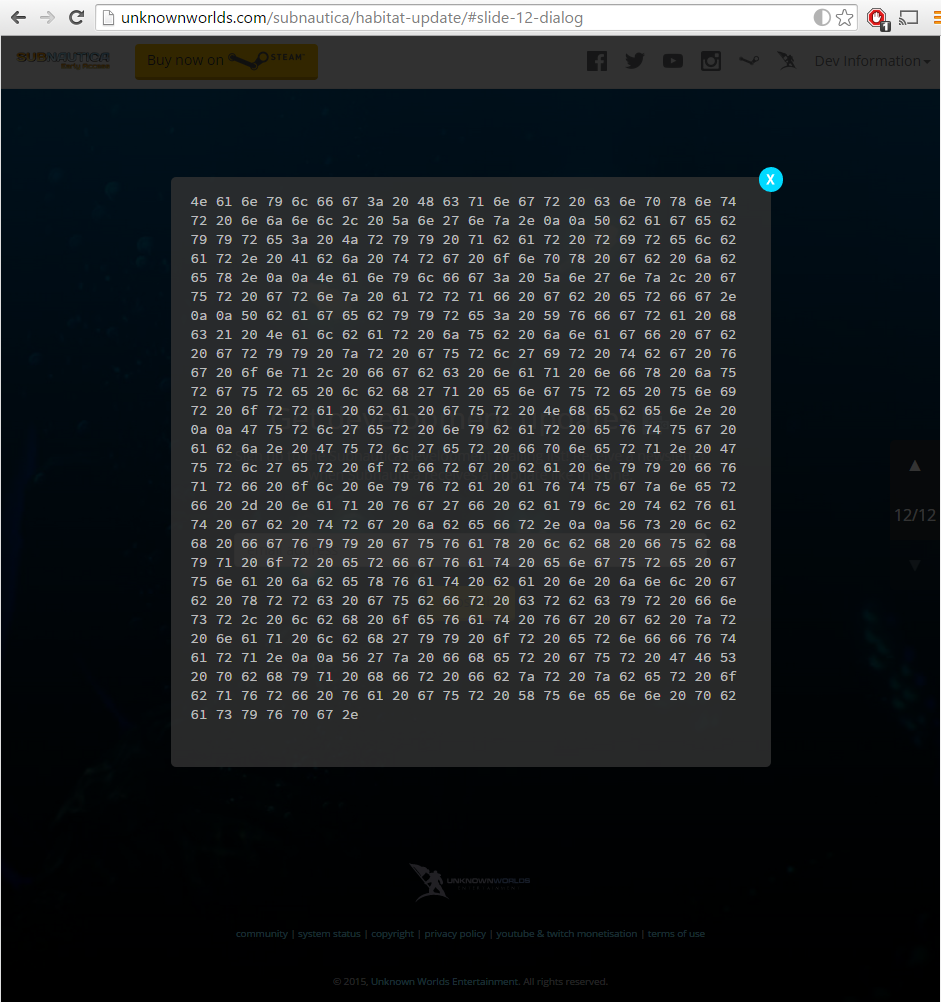
Task: Click the Cast screen icon
Action: click(x=909, y=17)
